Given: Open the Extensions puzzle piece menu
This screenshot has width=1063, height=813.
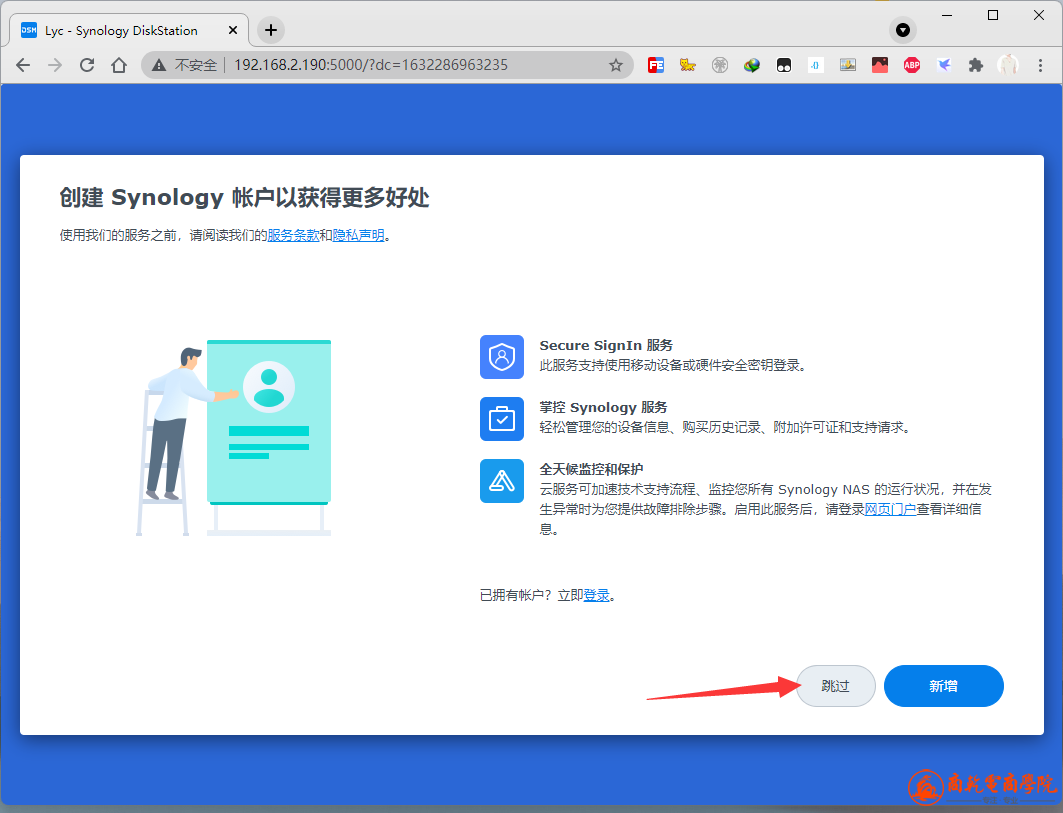Looking at the screenshot, I should (x=976, y=65).
